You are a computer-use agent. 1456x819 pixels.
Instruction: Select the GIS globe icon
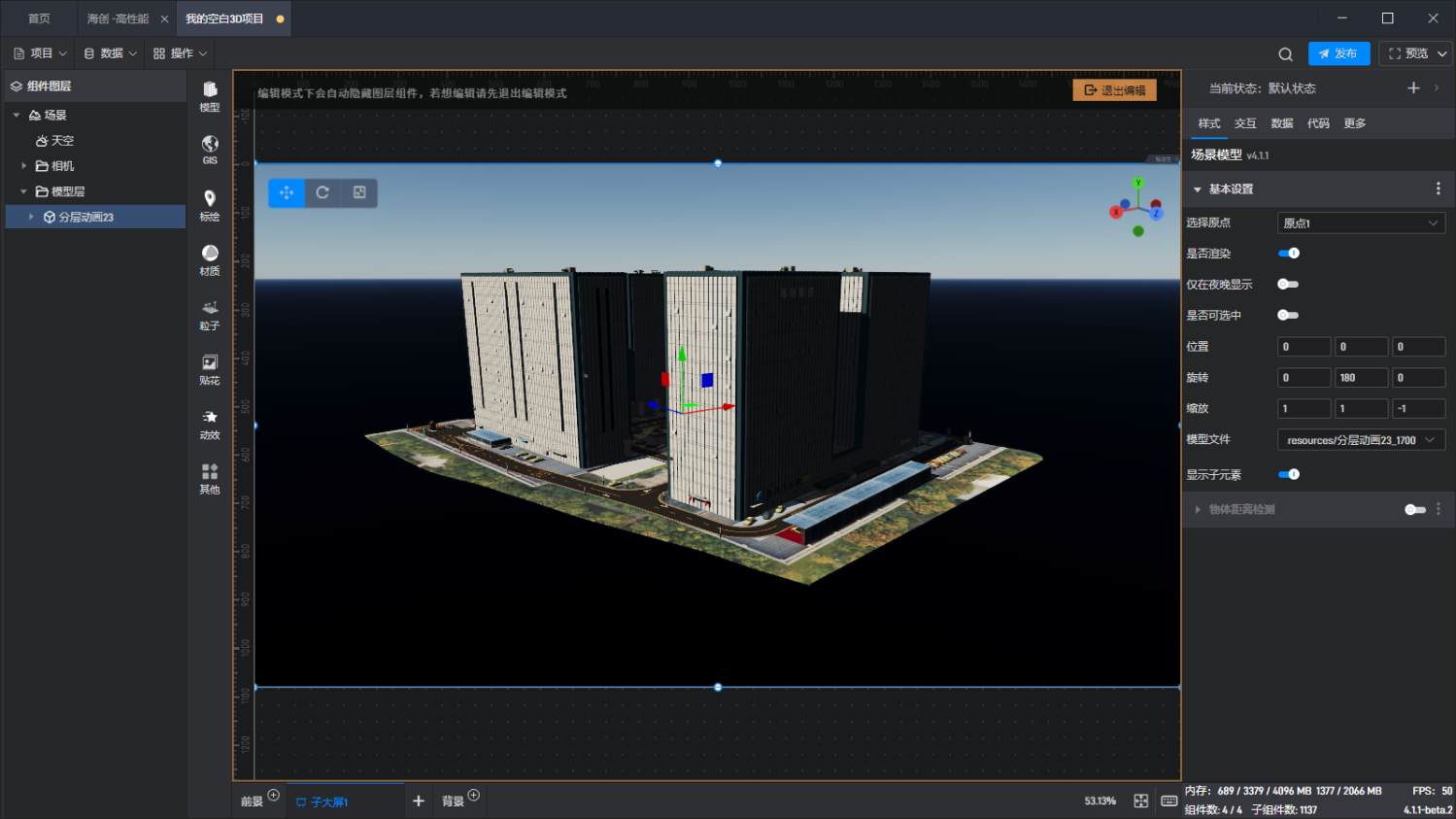[x=210, y=149]
